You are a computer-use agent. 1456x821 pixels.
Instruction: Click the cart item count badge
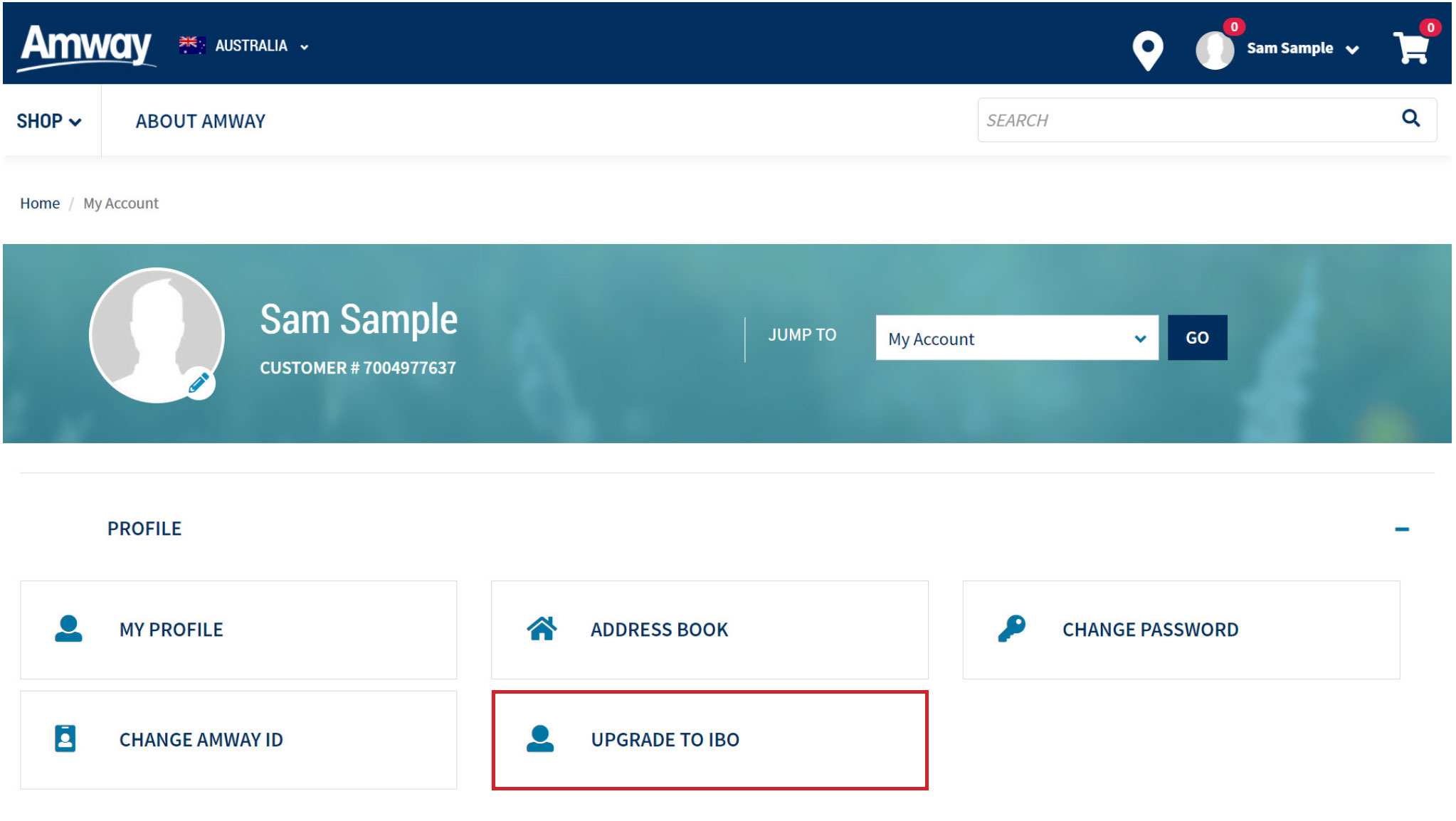tap(1430, 27)
